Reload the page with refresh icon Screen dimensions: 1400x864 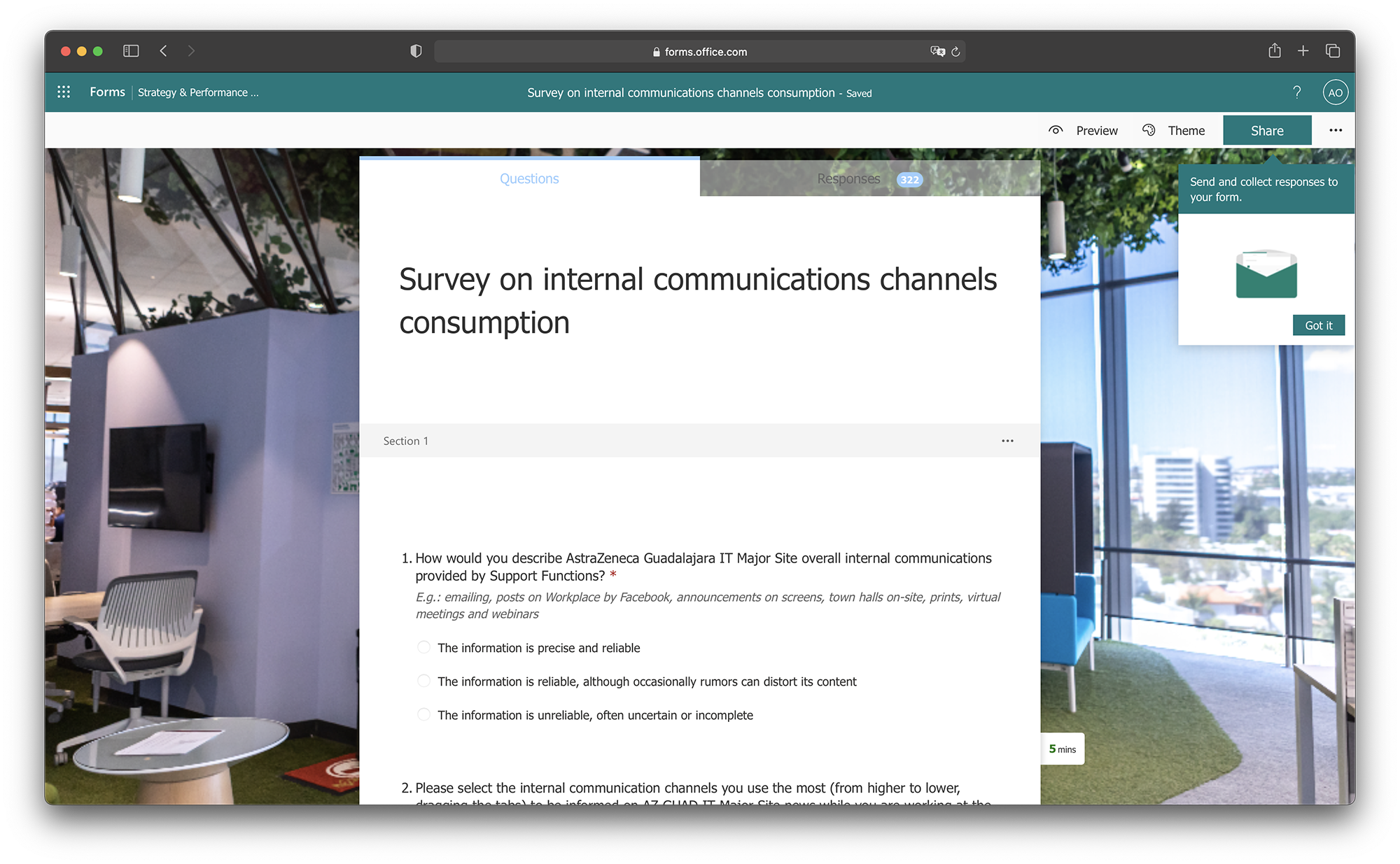point(955,52)
